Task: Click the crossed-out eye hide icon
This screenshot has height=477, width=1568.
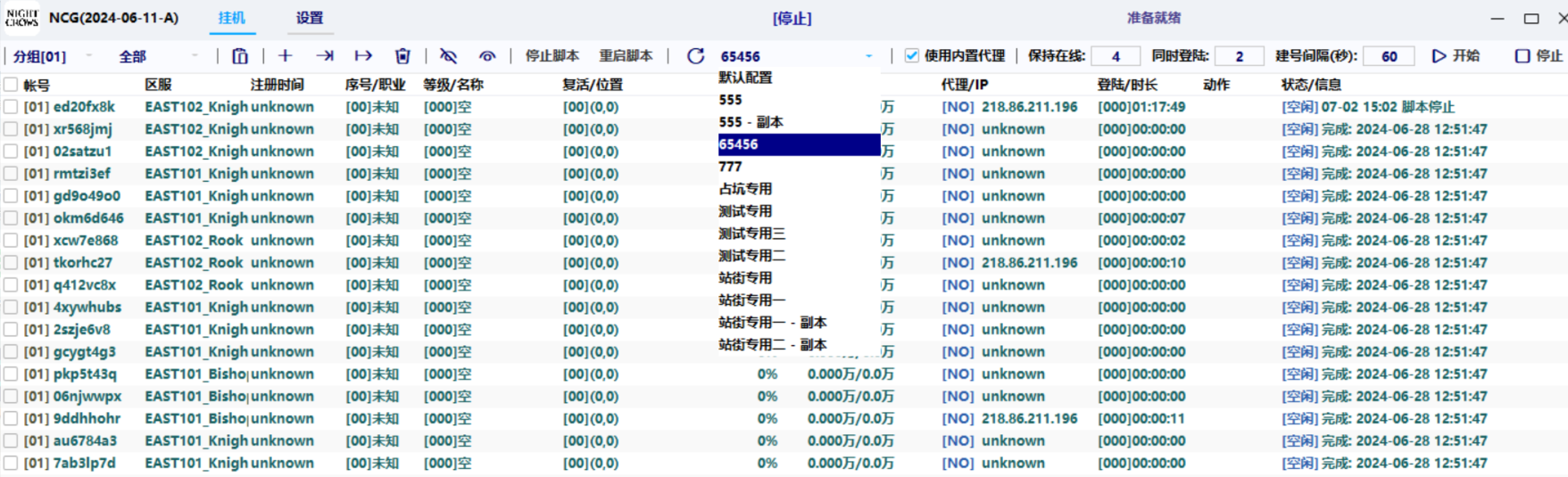Action: point(448,56)
